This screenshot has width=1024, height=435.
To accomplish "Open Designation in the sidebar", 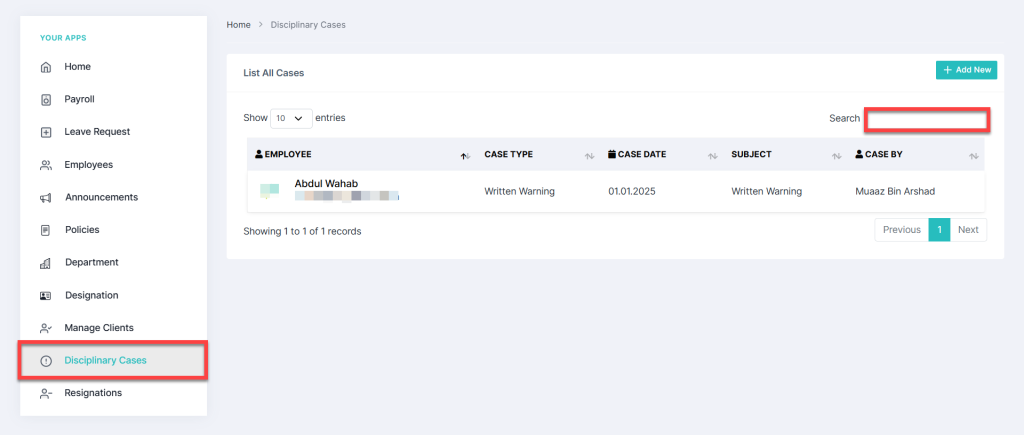I will point(92,295).
